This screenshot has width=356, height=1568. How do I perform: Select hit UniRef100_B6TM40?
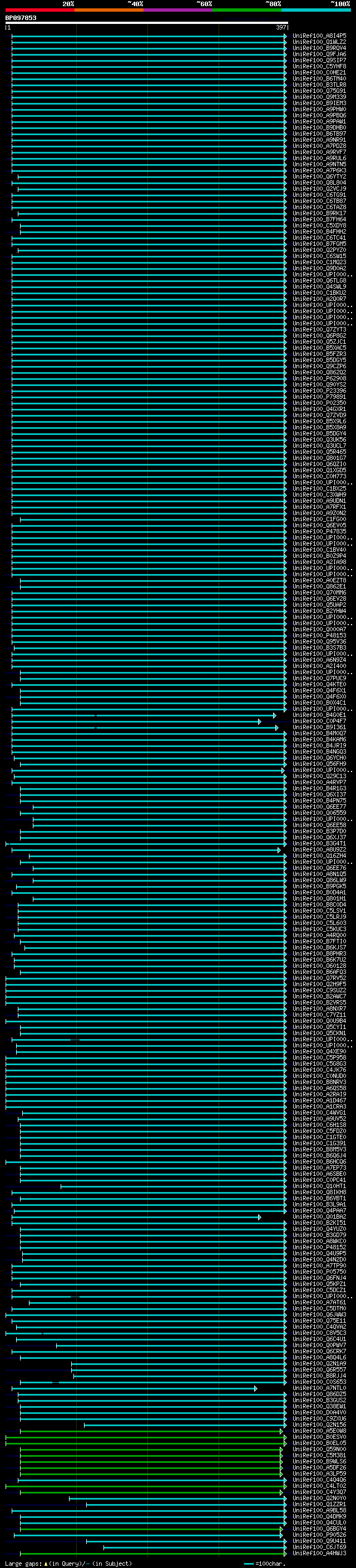(319, 78)
